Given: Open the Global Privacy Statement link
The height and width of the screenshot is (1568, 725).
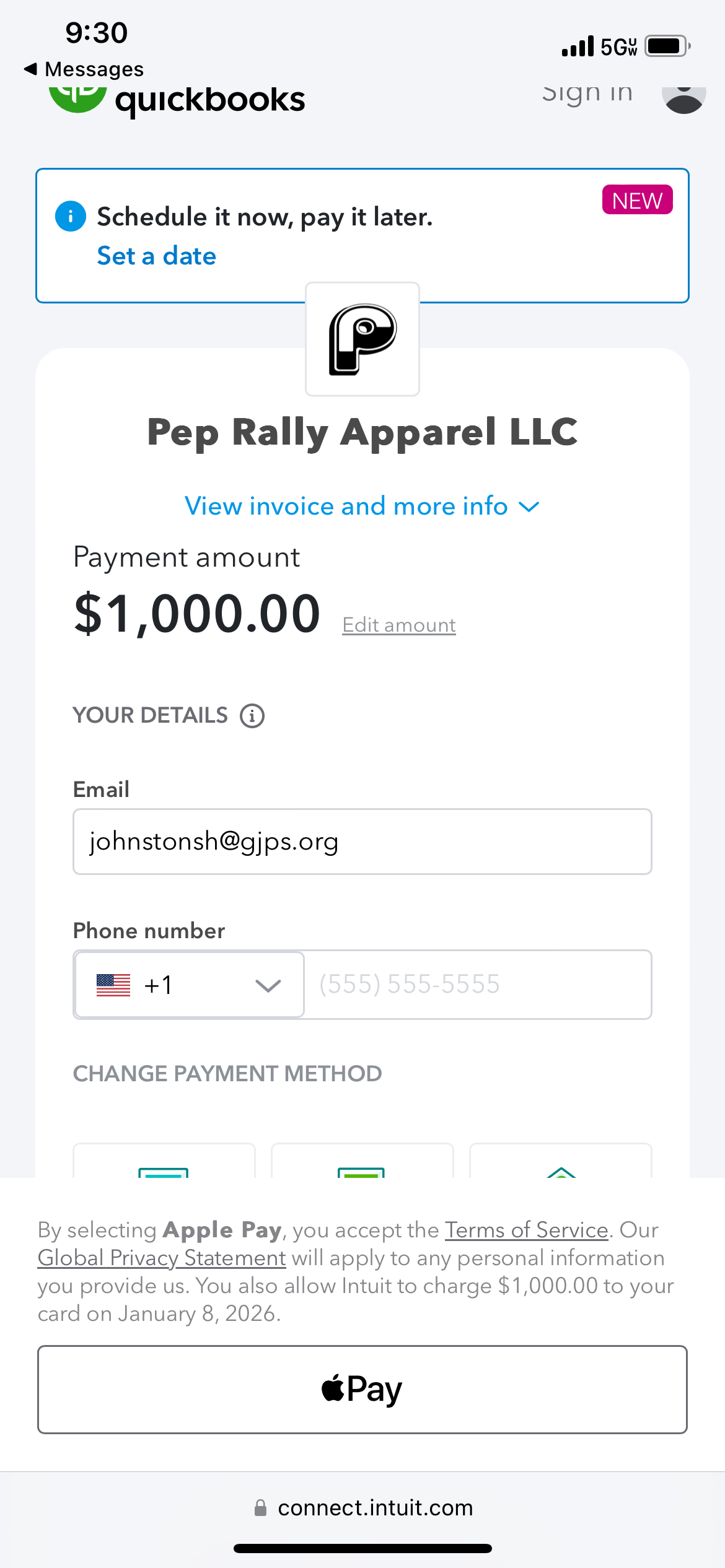Looking at the screenshot, I should tap(162, 1258).
